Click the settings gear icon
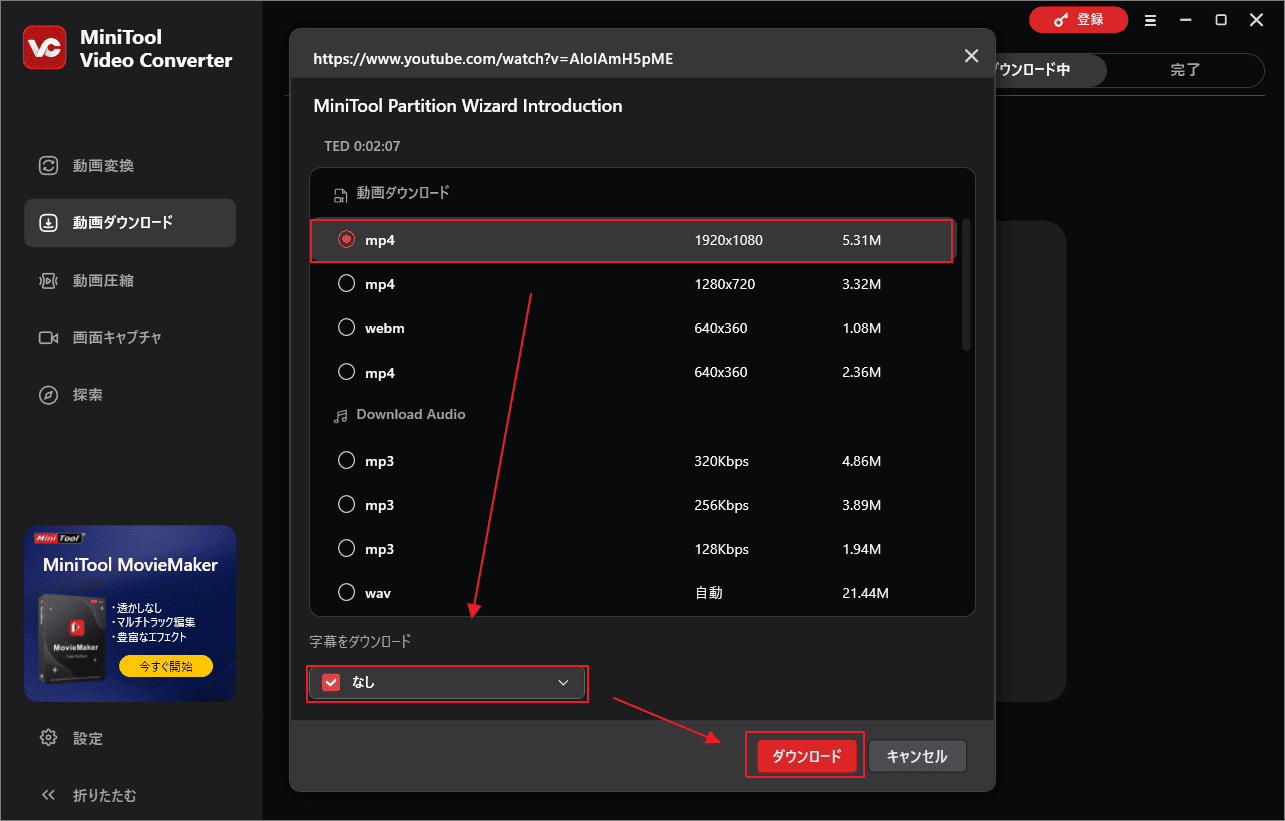This screenshot has width=1285, height=821. [48, 738]
